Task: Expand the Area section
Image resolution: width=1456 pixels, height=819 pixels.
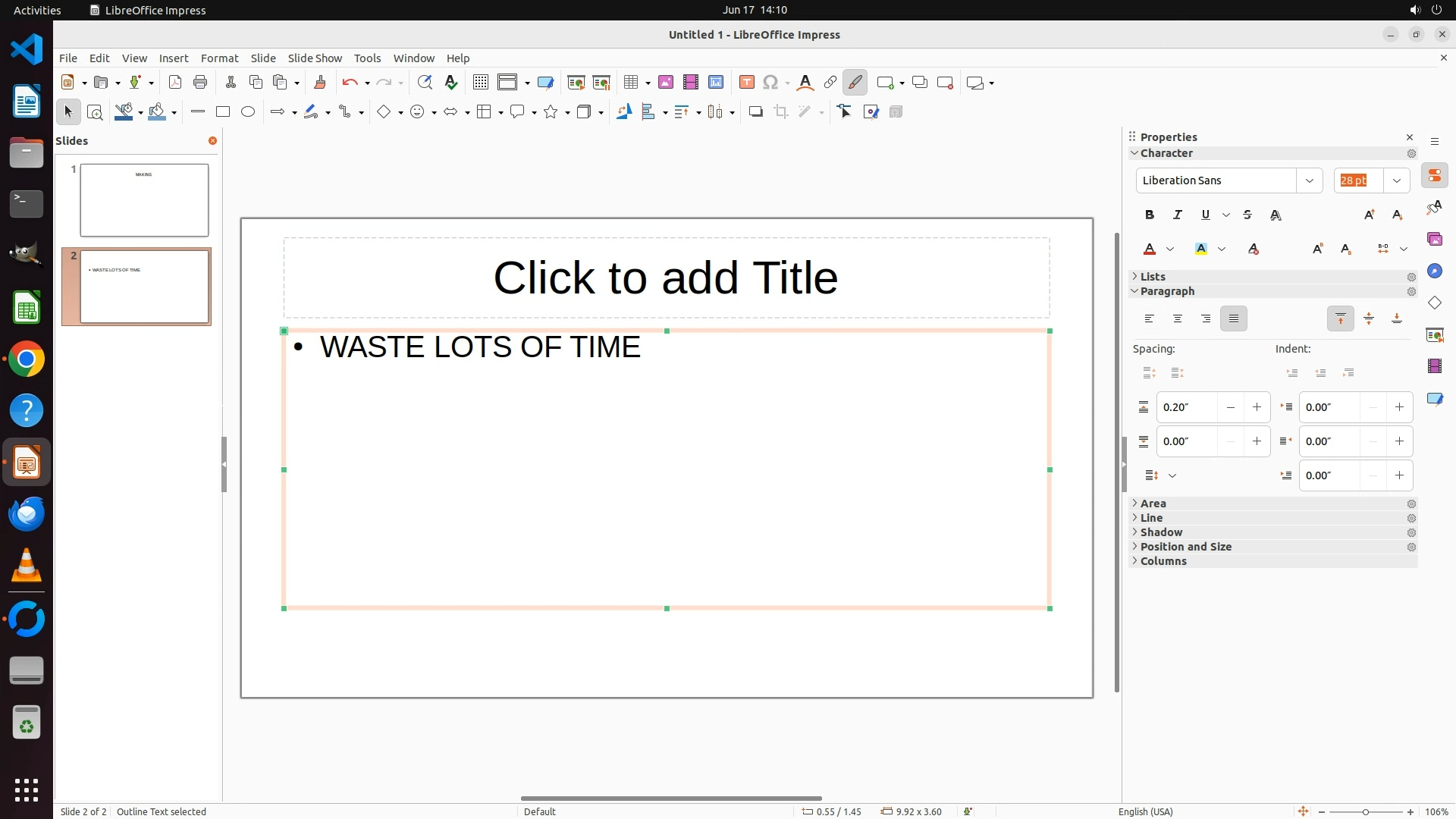Action: [x=1153, y=504]
